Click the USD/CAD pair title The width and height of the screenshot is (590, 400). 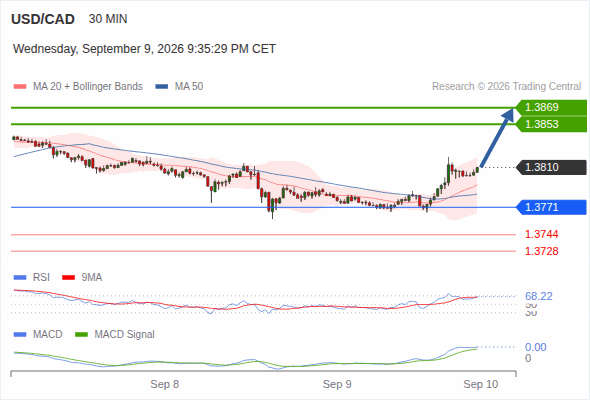43,19
